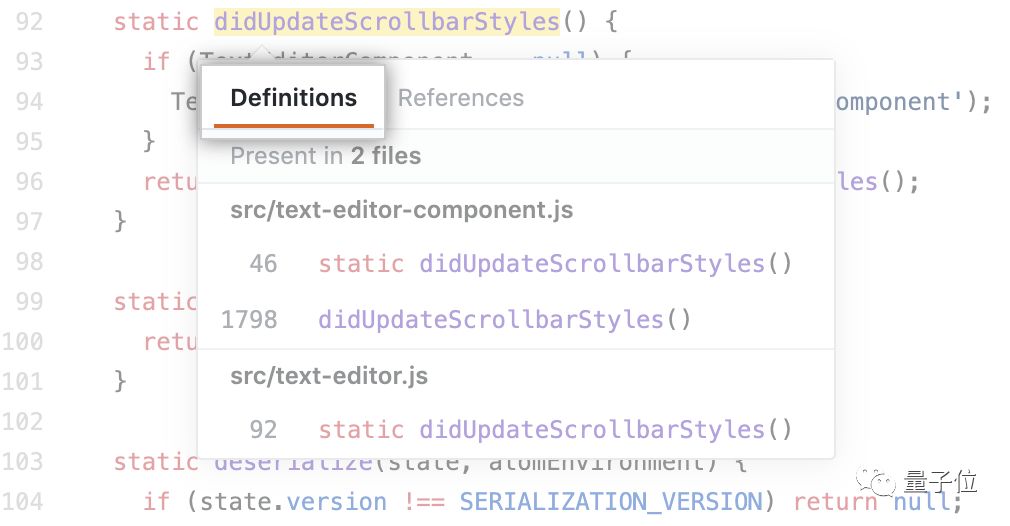Screen dimensions: 1010x526
Task: Go to static didUpdateScrollbarStyles under src/text-editor.js
Action: pyautogui.click(x=555, y=430)
